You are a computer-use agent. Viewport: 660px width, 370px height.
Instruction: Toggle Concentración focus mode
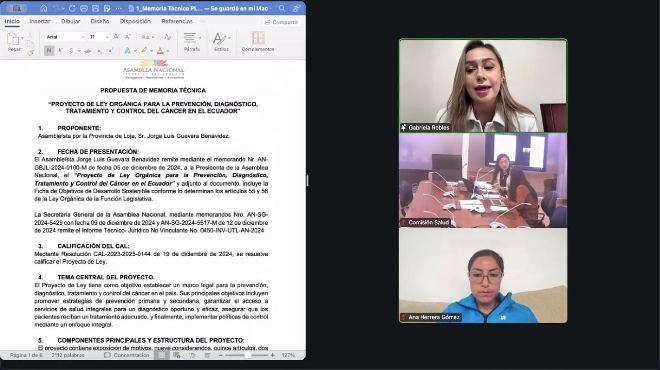pos(127,355)
